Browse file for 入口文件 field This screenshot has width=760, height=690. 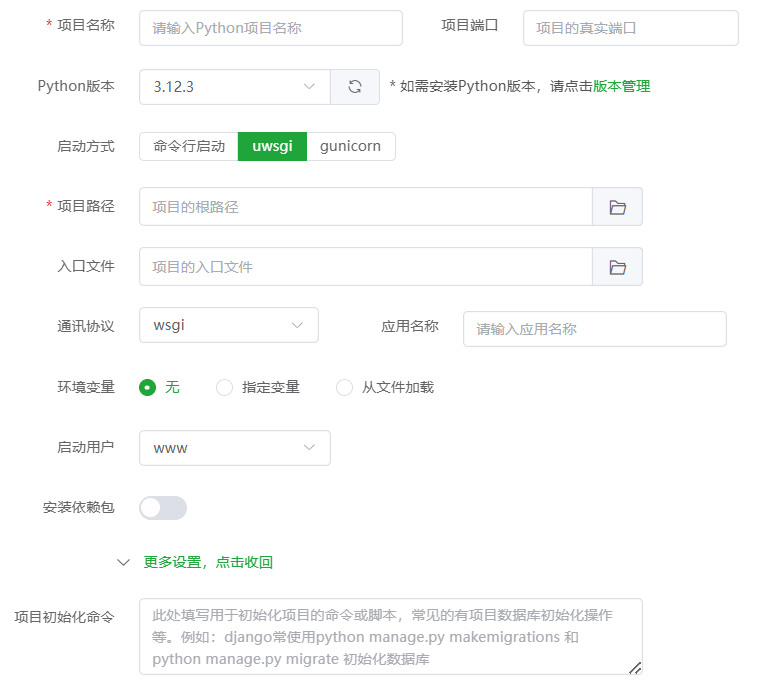point(617,267)
